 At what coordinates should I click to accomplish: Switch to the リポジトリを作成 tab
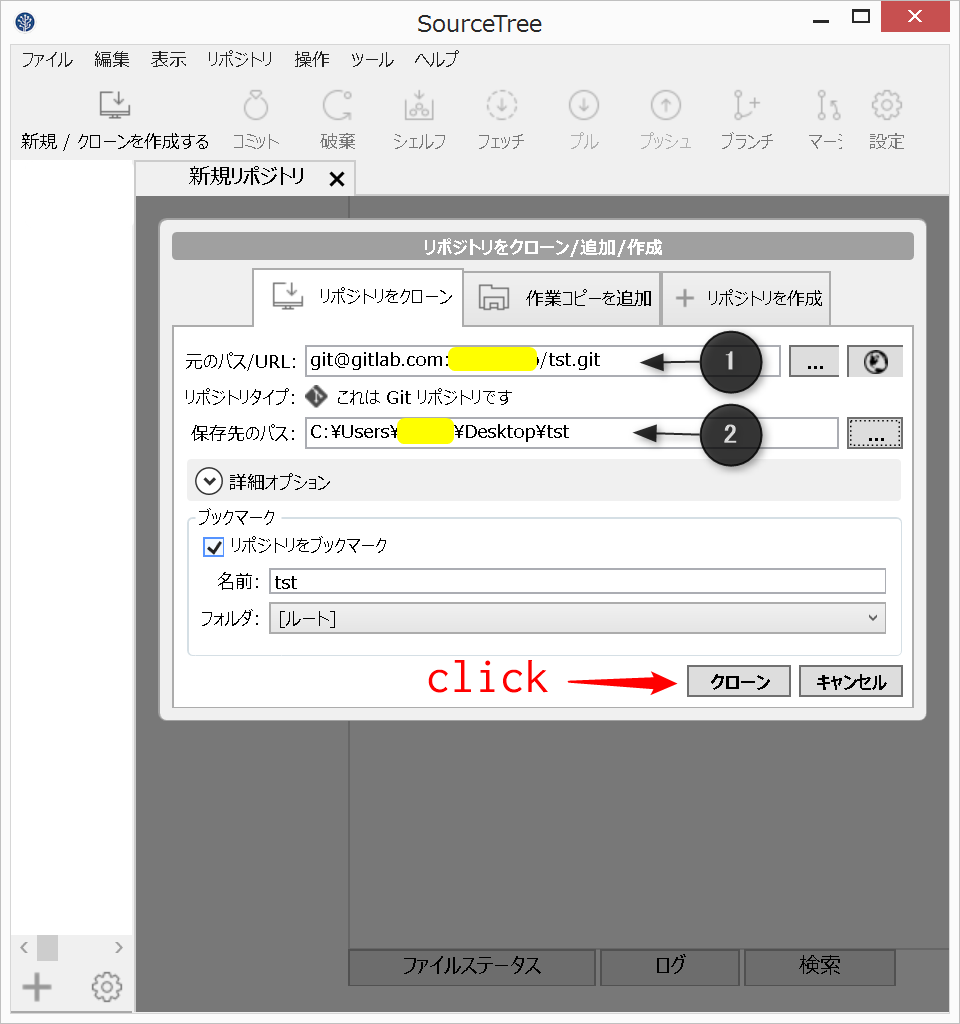[x=747, y=298]
